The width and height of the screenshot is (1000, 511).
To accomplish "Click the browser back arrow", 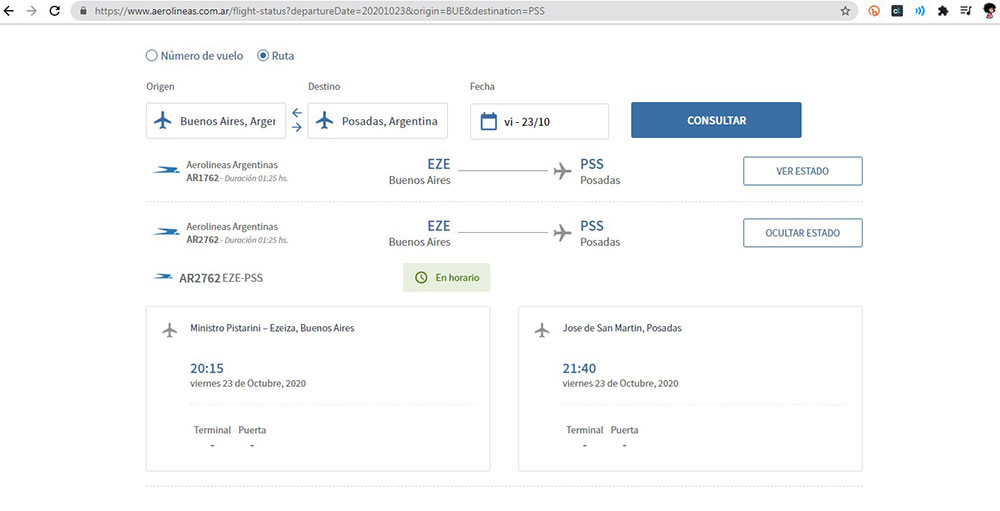I will 10,11.
